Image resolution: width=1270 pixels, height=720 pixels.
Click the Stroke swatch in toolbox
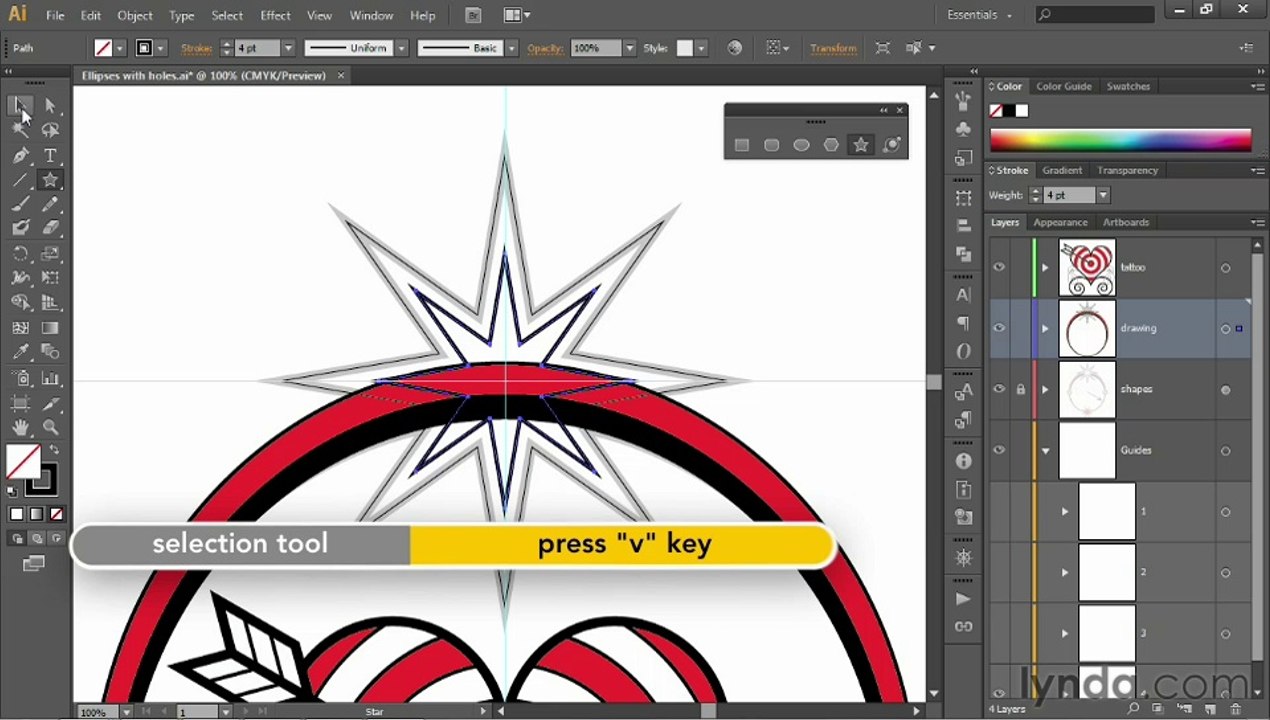42,481
